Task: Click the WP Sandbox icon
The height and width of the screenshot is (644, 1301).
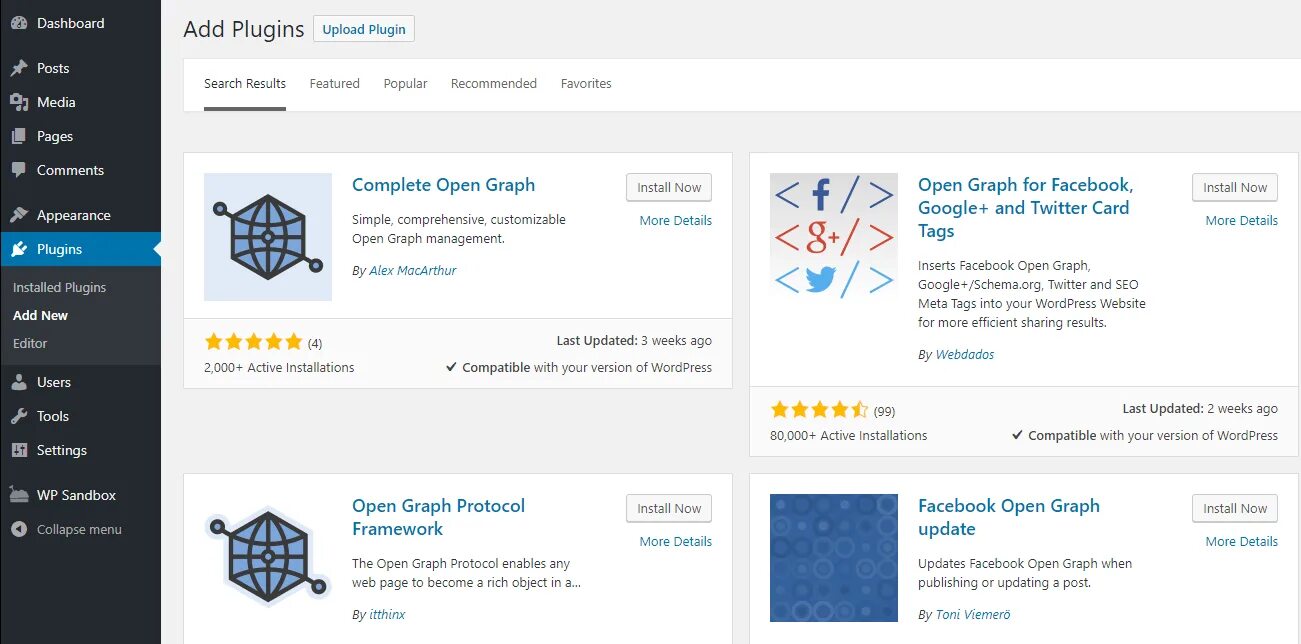Action: point(19,495)
